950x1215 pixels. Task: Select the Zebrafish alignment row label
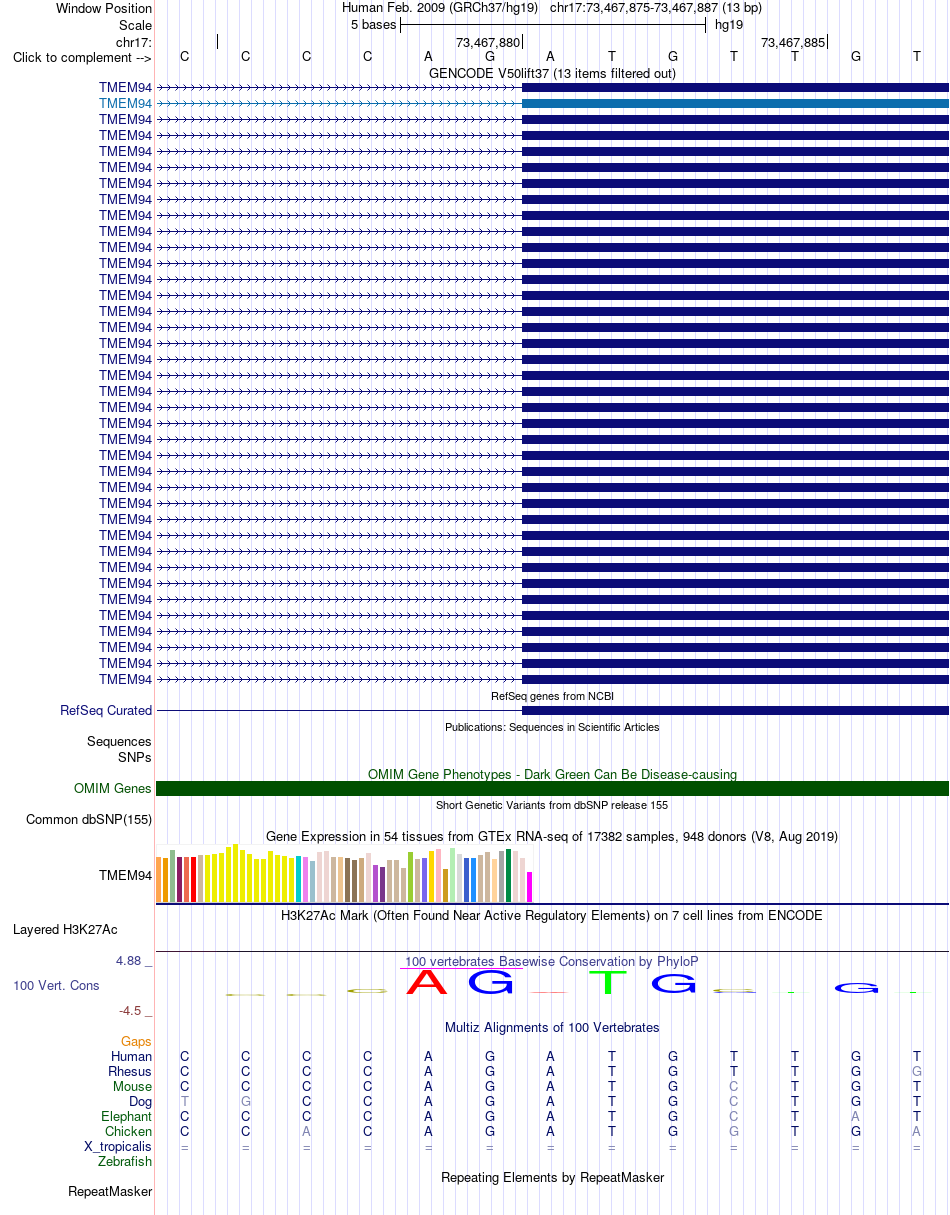coord(125,1161)
